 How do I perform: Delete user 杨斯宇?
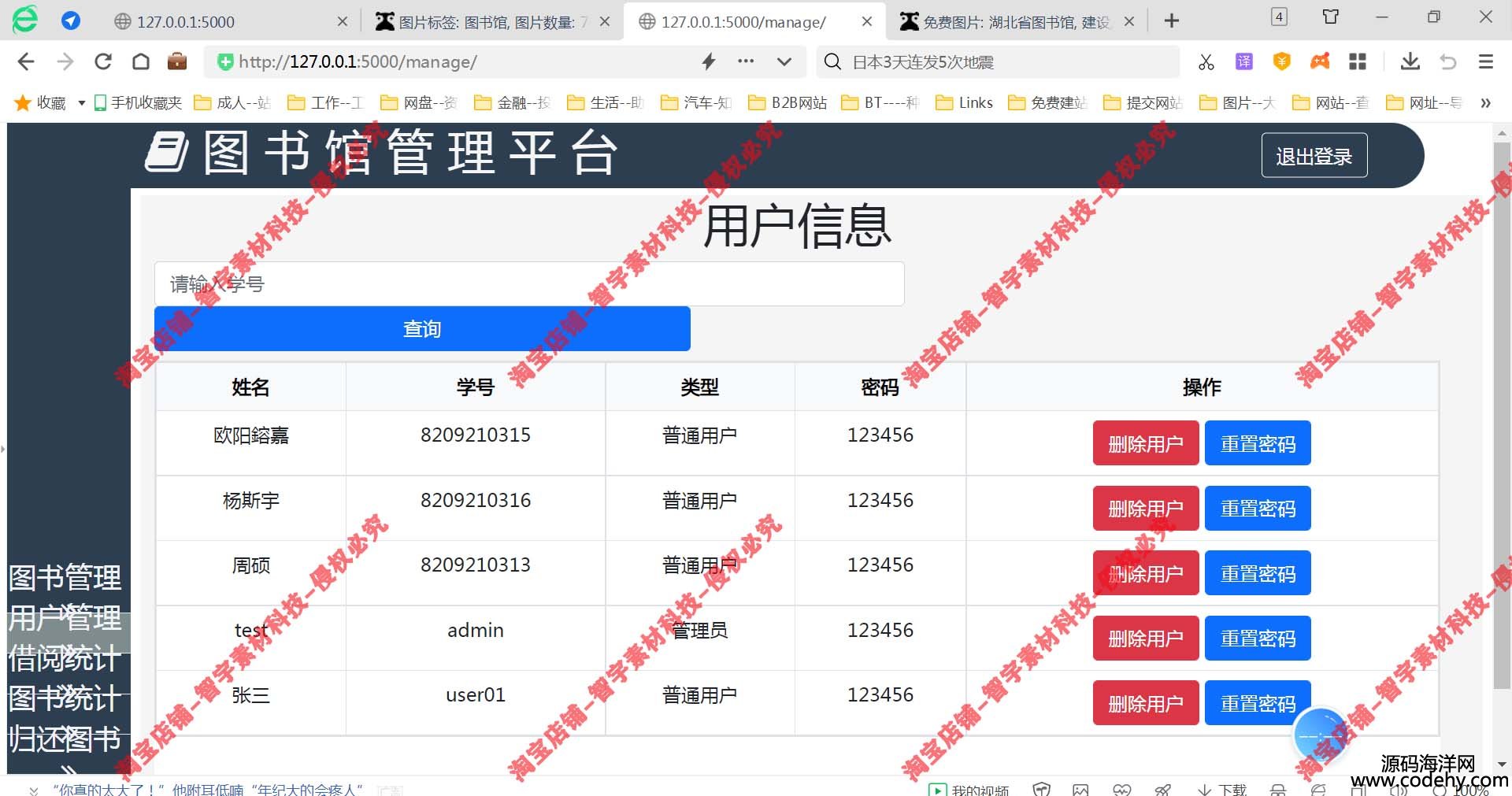(1146, 509)
